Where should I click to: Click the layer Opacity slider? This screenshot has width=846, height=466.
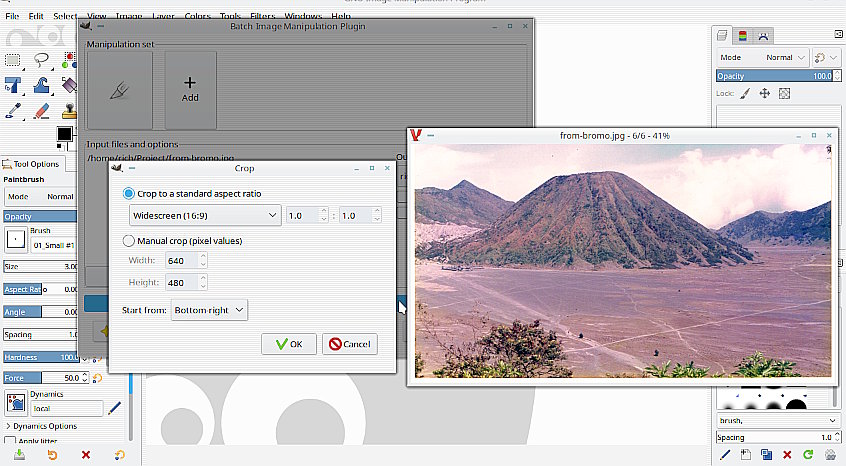775,76
